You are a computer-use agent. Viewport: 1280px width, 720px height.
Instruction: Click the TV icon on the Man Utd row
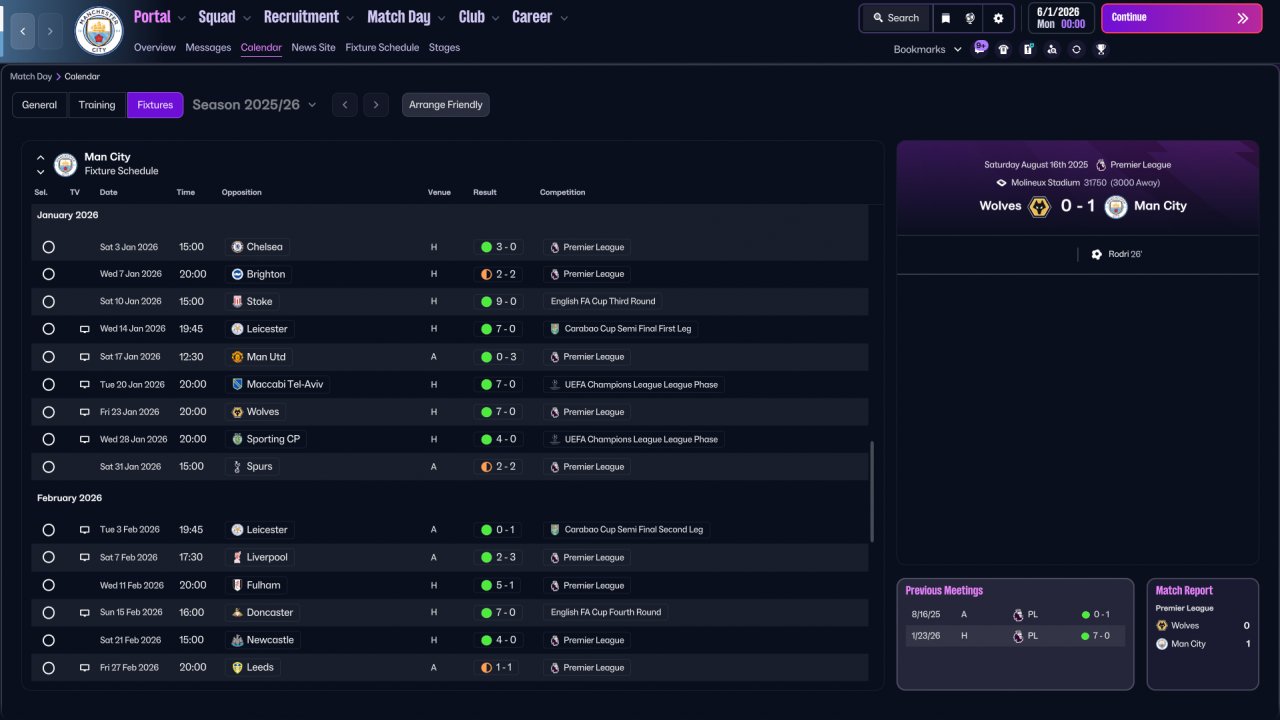(x=85, y=357)
